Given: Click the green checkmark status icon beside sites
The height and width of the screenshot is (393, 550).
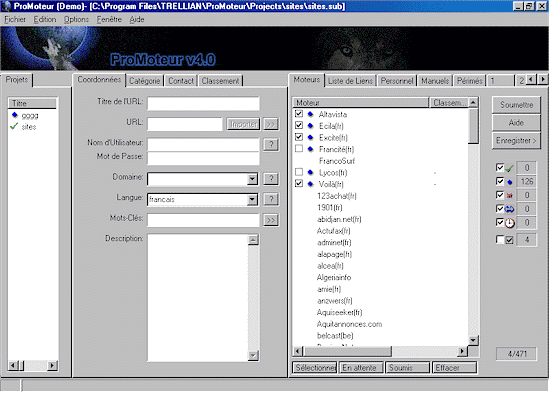Looking at the screenshot, I should pyautogui.click(x=14, y=126).
